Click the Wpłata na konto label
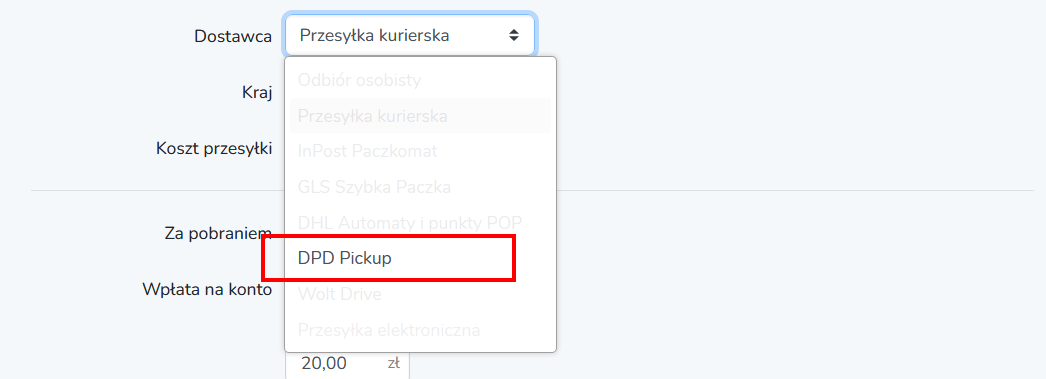This screenshot has width=1046, height=379. point(207,290)
